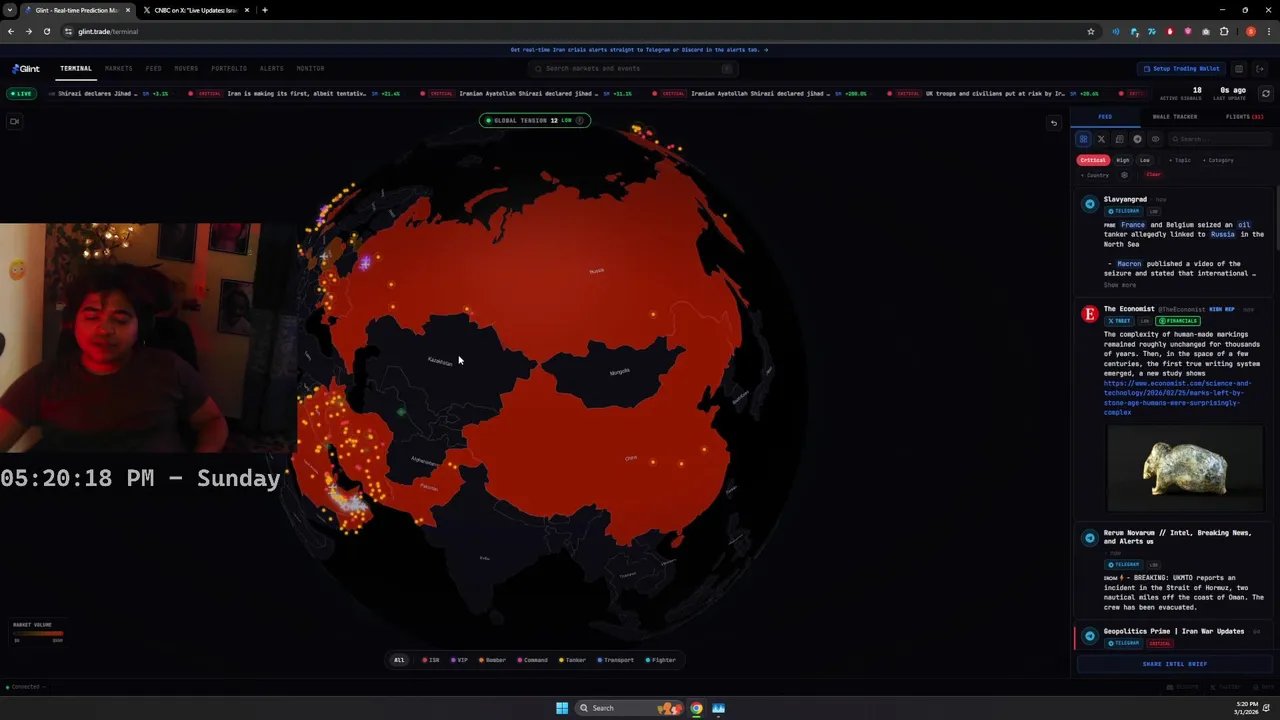The height and width of the screenshot is (720, 1280).
Task: Switch to the Markets nav tab
Action: [118, 68]
